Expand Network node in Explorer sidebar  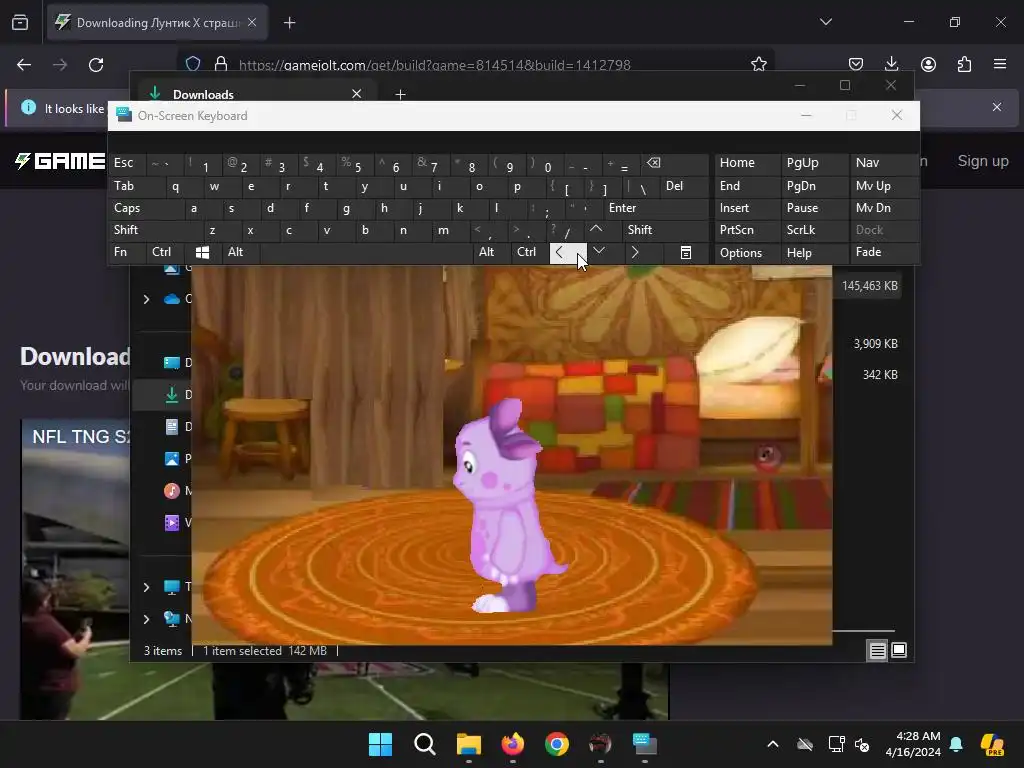click(146, 619)
